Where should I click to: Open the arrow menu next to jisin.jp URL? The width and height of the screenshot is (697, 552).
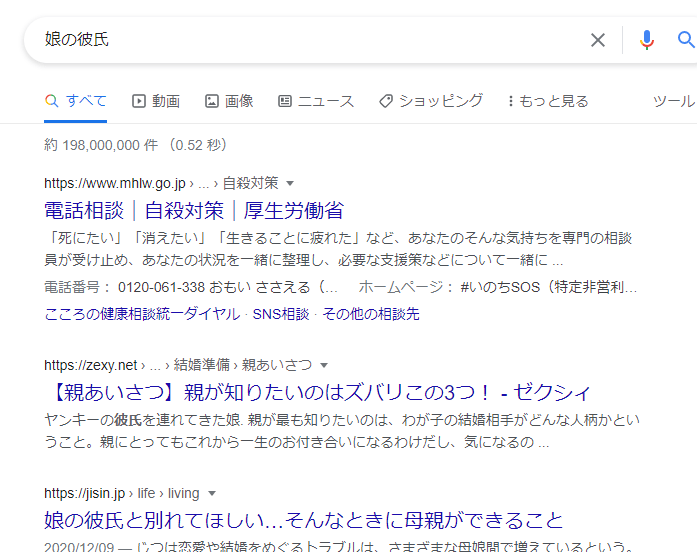(212, 494)
